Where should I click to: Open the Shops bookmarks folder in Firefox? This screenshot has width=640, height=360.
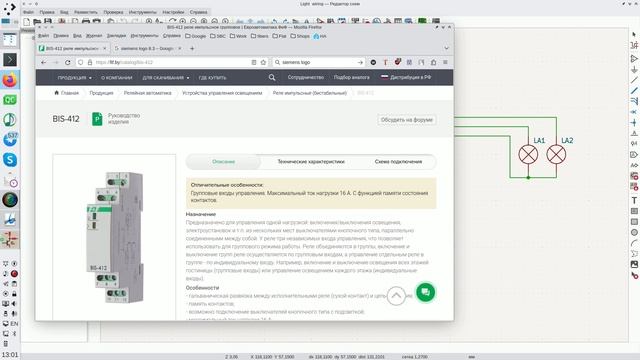tap(300, 36)
